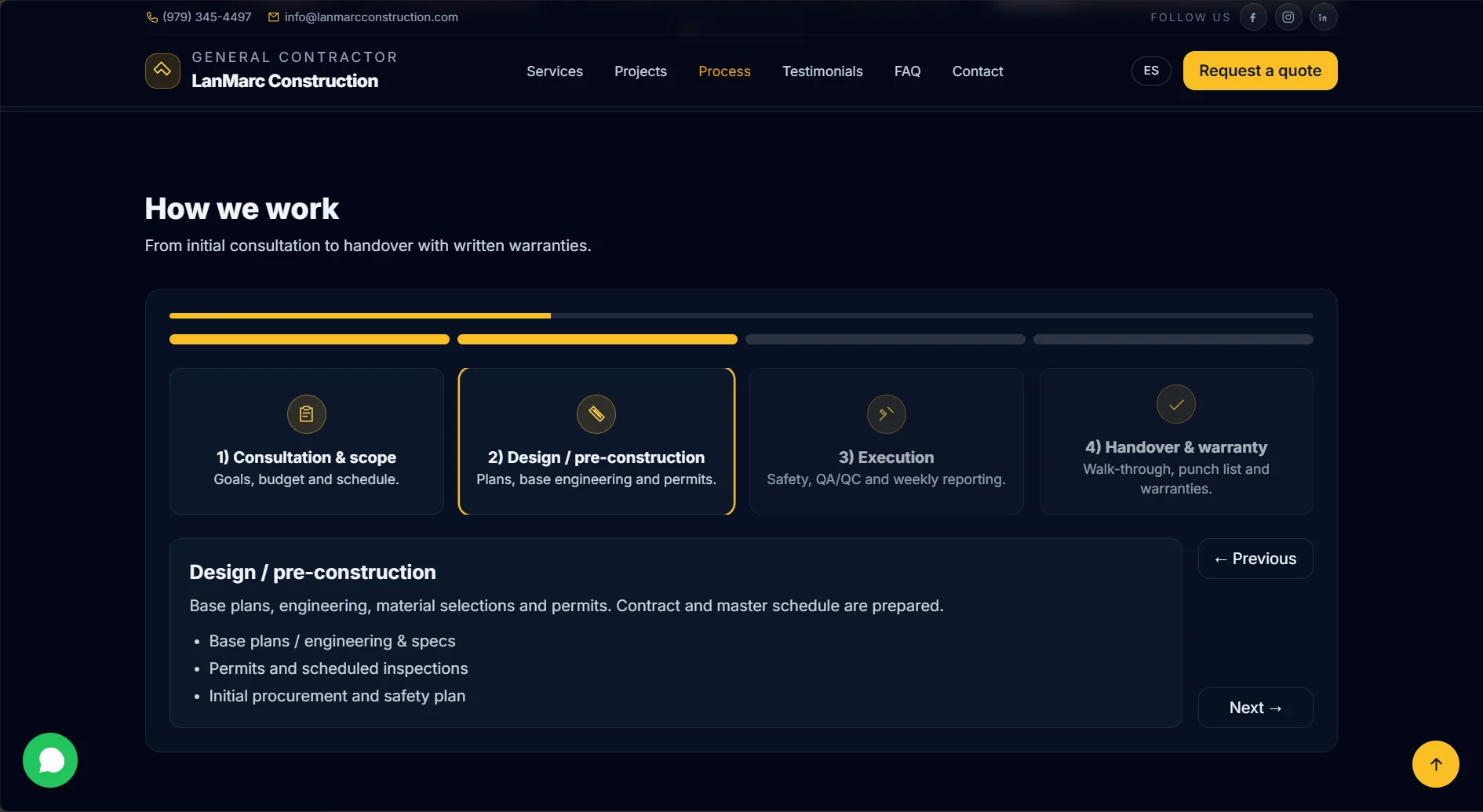Click the Execution step hammer icon

point(886,414)
